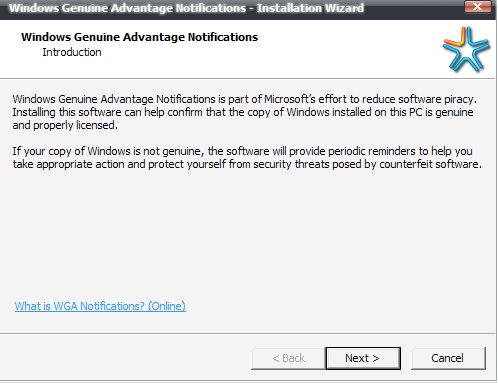Image resolution: width=498 pixels, height=383 pixels.
Task: Open the What is WGA Notifications? link
Action: click(x=100, y=306)
